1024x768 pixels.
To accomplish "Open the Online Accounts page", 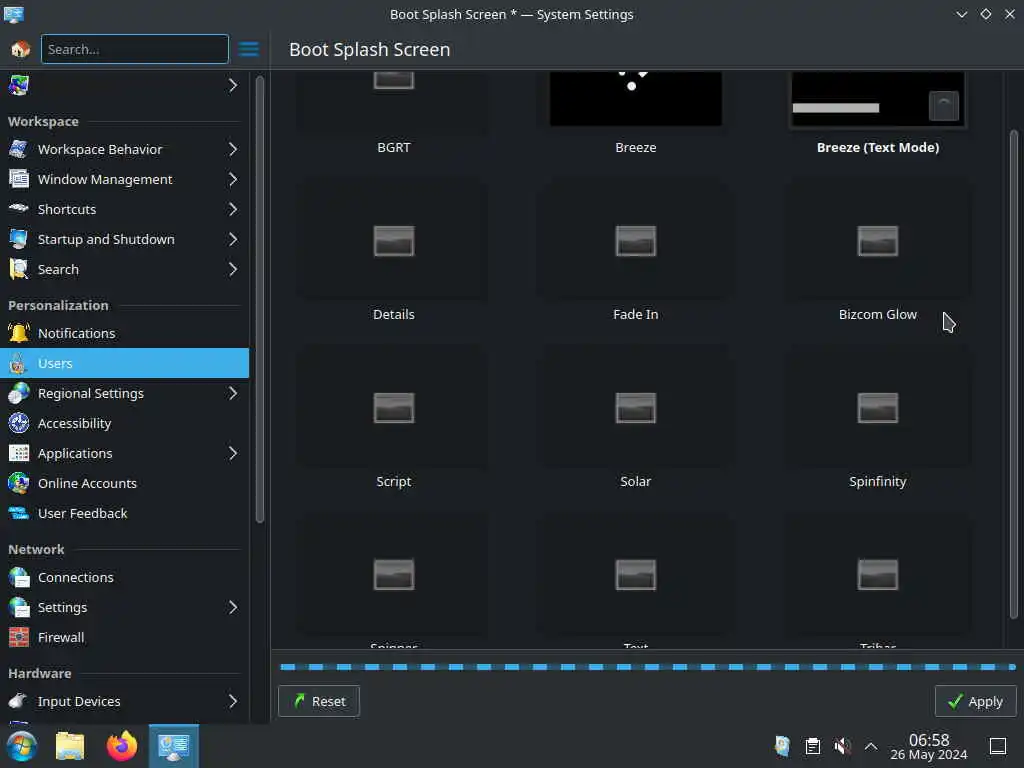I will (124, 483).
